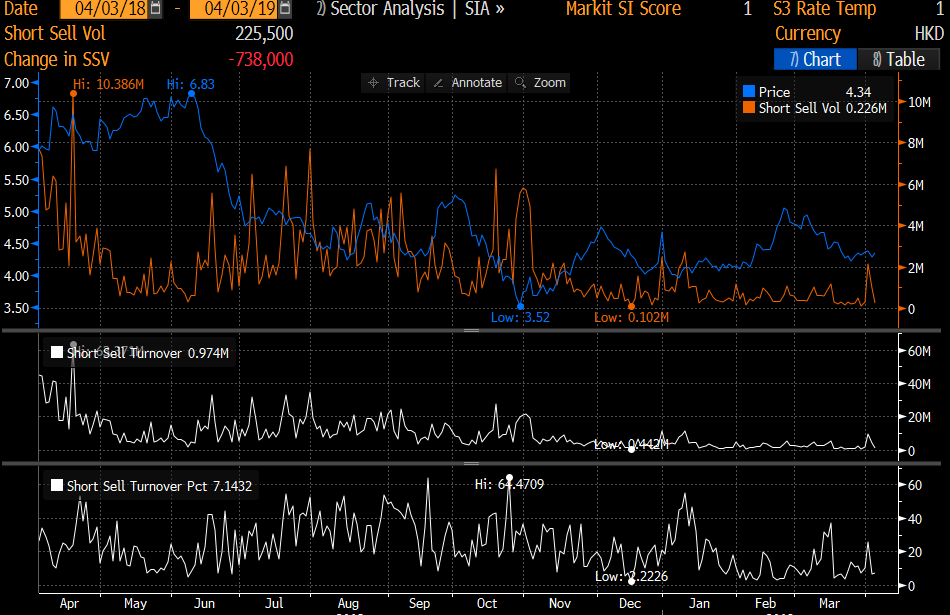This screenshot has height=615, width=950.
Task: Select the Annotate pencil tool
Action: pyautogui.click(x=467, y=83)
